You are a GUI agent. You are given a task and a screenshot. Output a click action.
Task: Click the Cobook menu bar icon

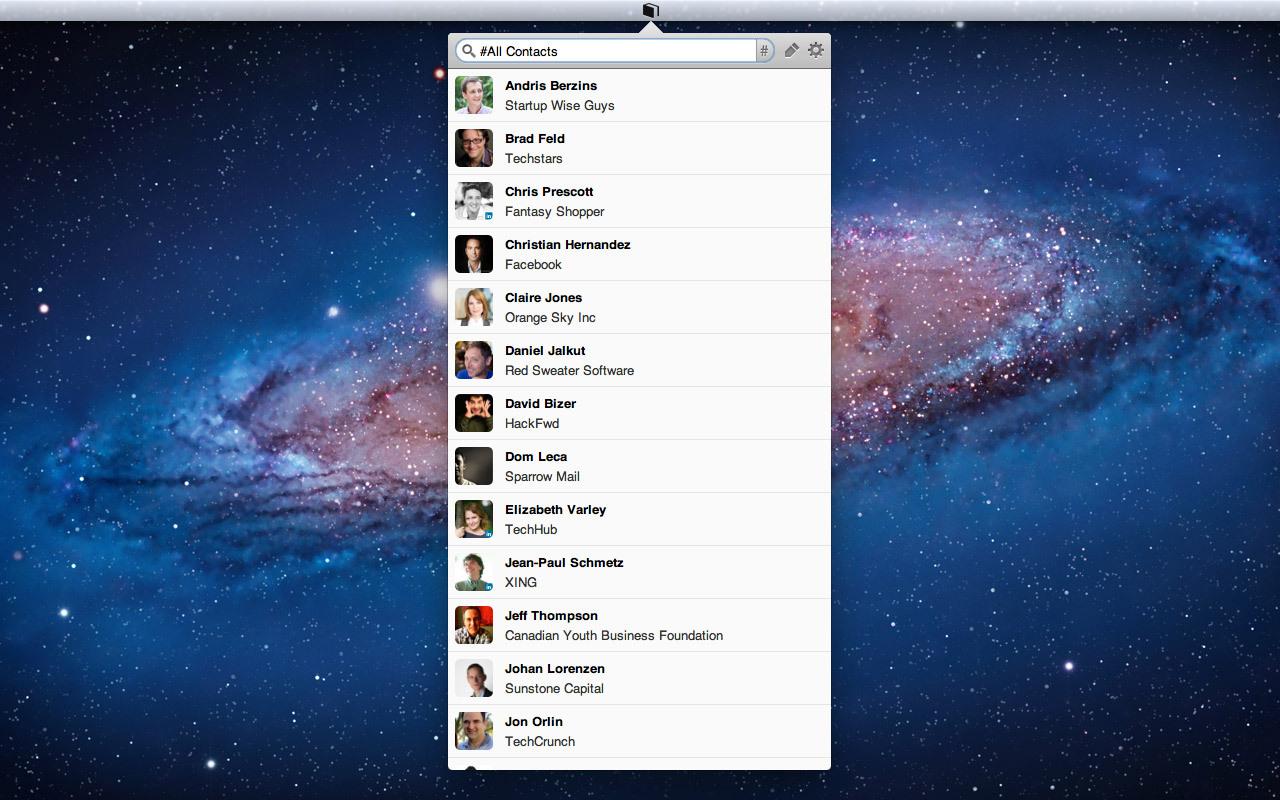[650, 10]
